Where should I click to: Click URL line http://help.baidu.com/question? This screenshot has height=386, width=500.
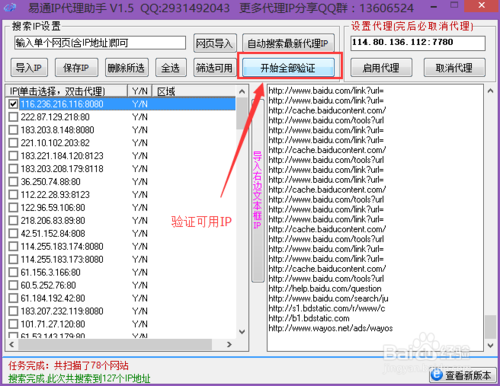click(x=325, y=289)
